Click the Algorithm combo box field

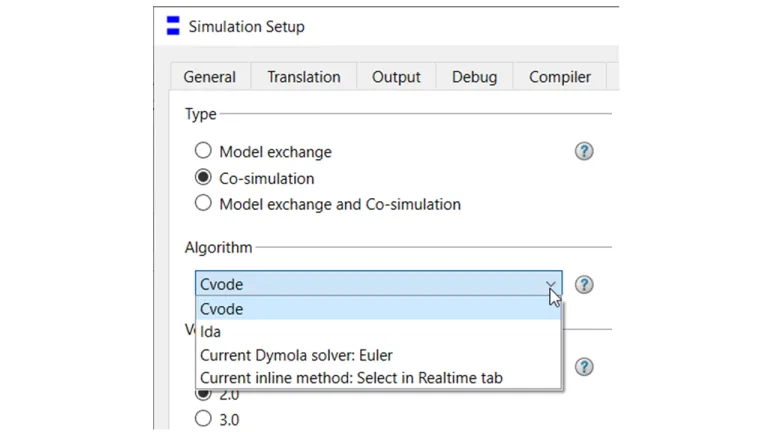(x=368, y=284)
